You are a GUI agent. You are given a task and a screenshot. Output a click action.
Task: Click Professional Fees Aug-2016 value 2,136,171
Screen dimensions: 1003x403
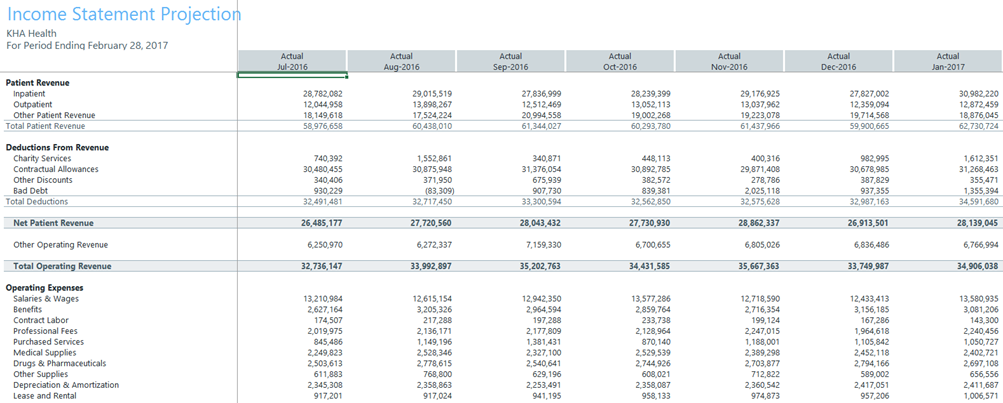(434, 331)
